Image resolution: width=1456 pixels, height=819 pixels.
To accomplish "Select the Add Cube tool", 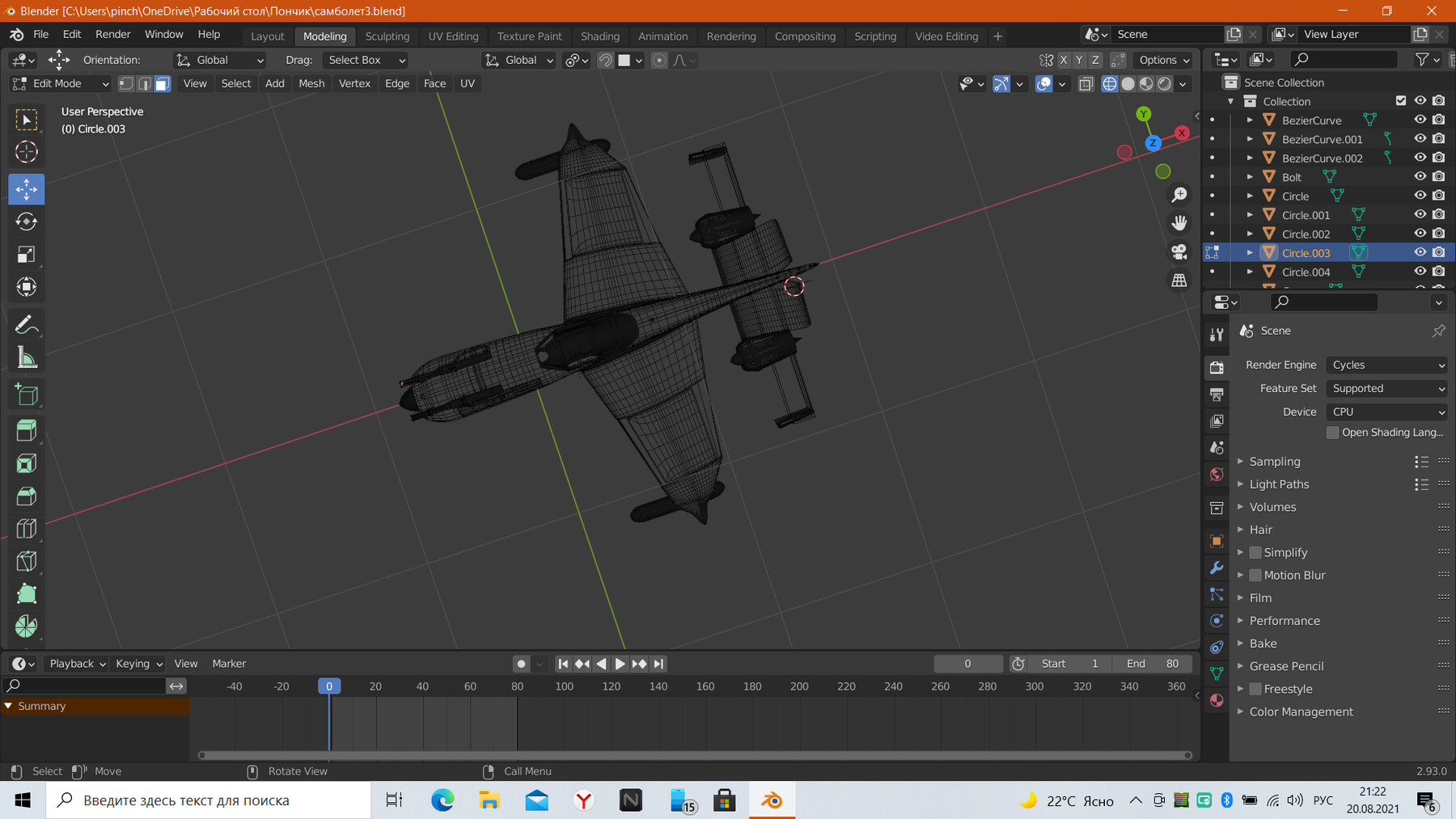I will coord(27,395).
